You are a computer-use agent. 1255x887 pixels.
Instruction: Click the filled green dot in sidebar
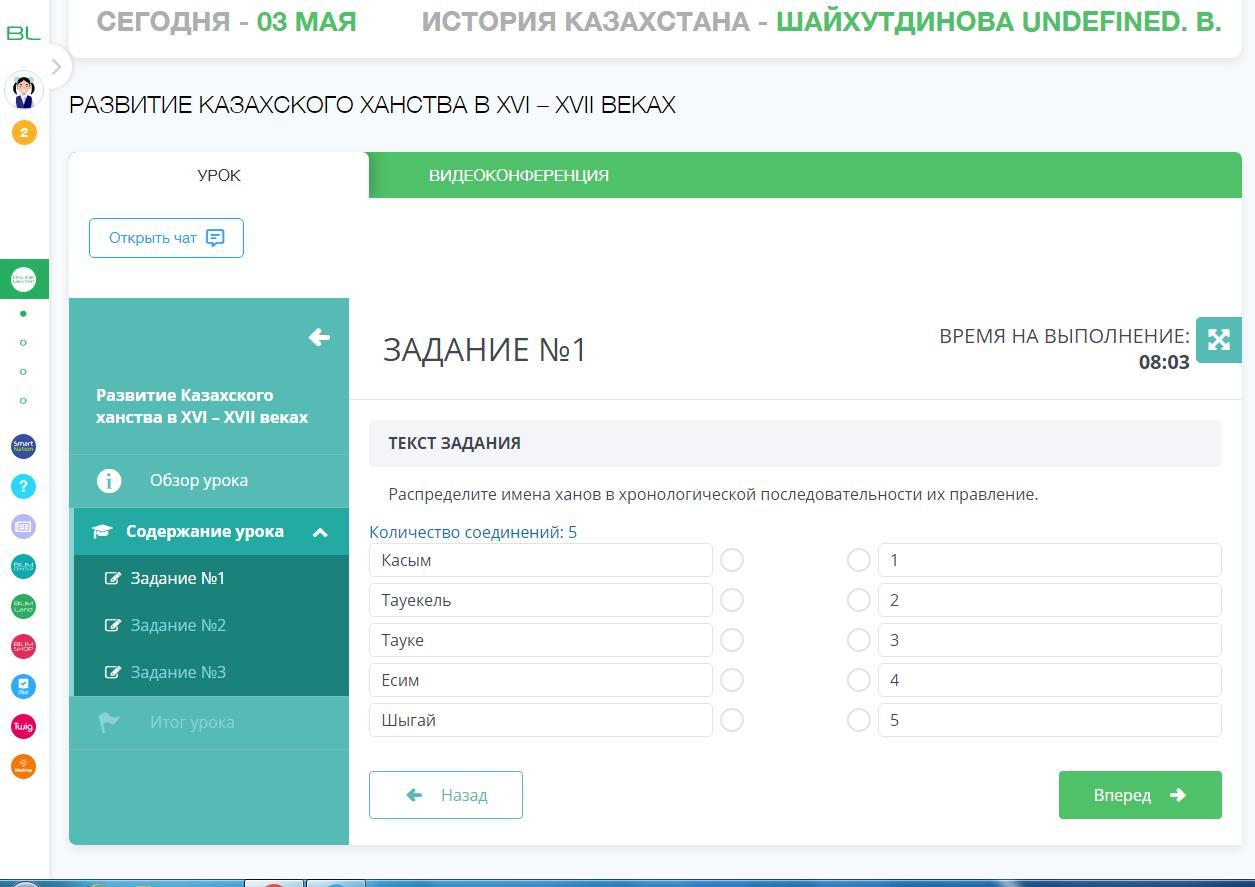23,314
